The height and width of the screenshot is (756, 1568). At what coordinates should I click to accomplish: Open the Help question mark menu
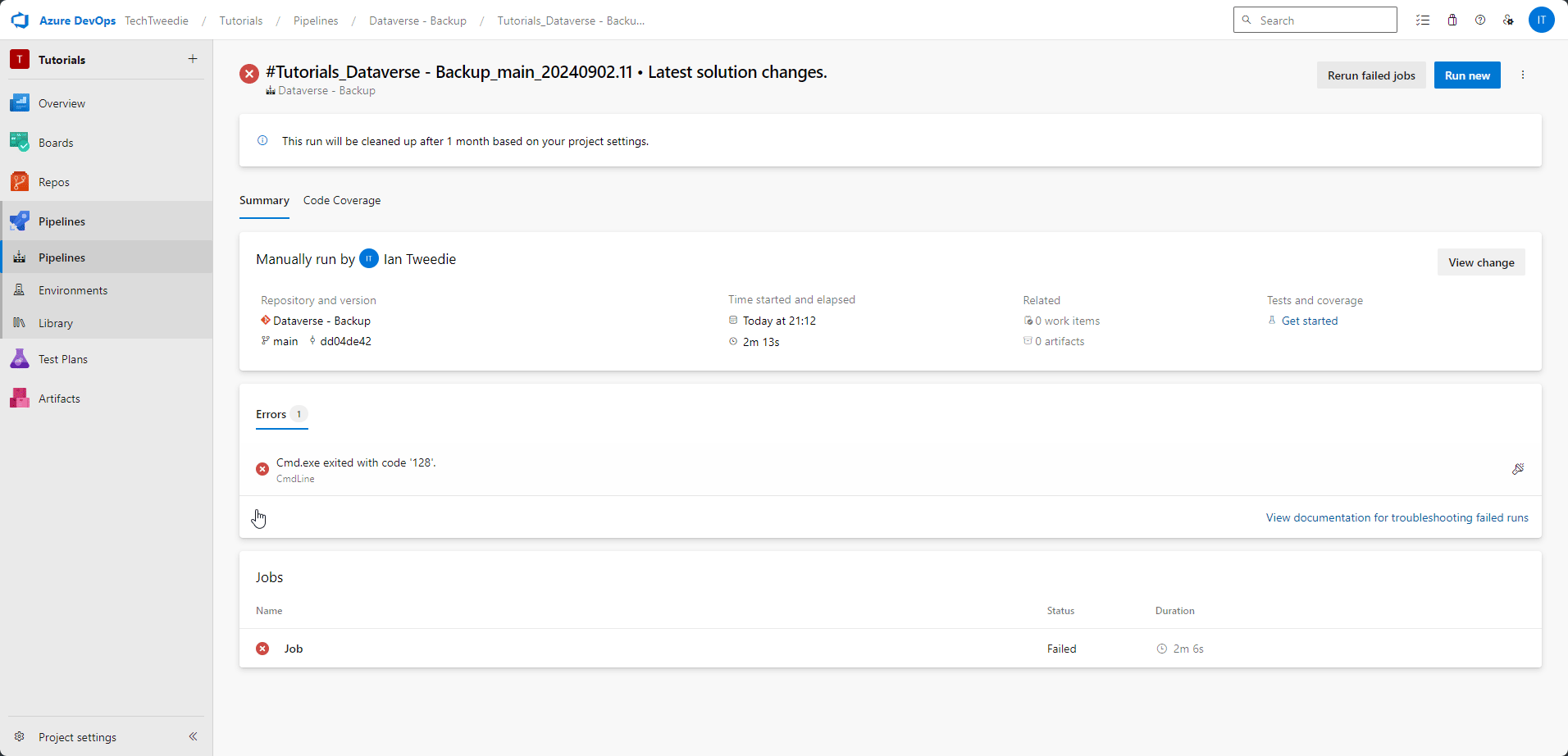[x=1481, y=20]
